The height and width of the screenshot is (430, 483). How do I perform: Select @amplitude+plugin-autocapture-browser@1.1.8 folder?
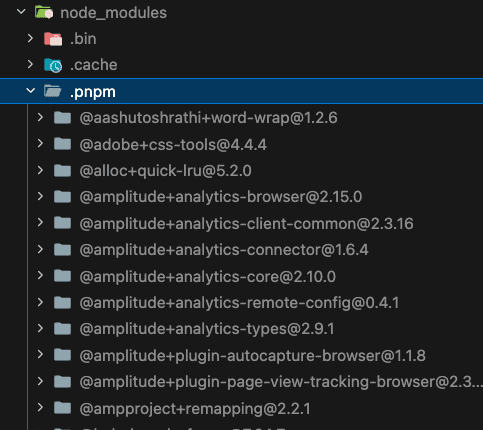tap(252, 355)
